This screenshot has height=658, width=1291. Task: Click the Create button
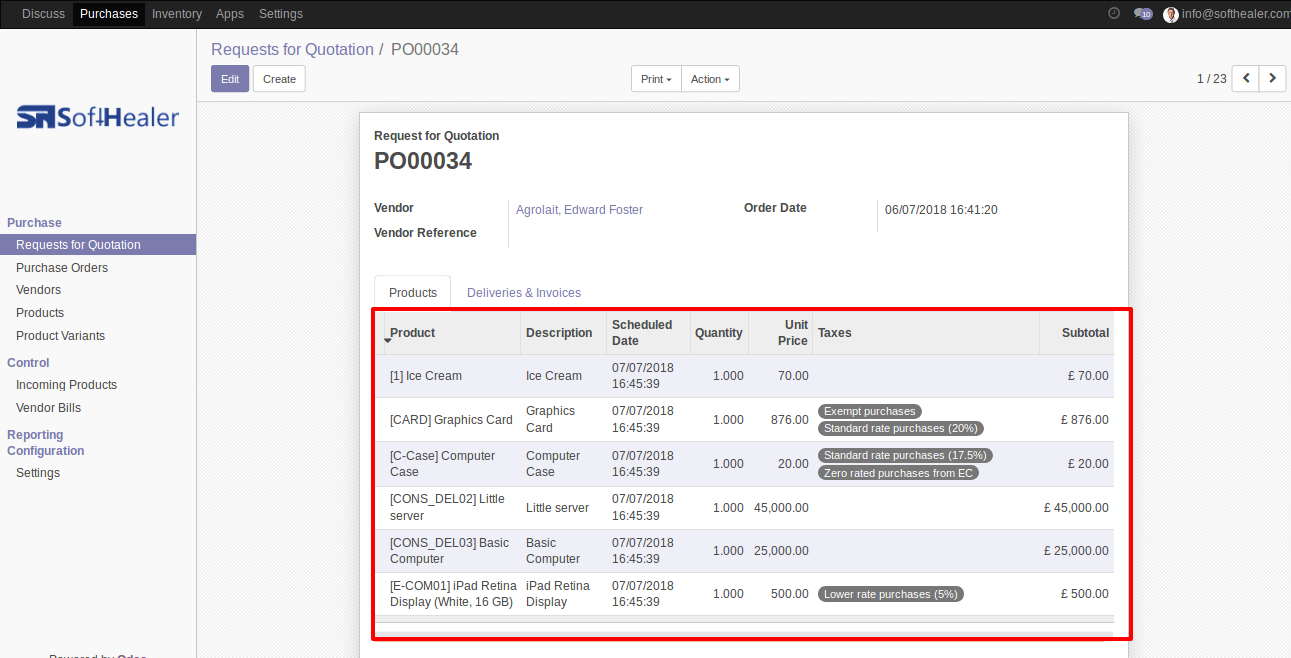pyautogui.click(x=279, y=79)
